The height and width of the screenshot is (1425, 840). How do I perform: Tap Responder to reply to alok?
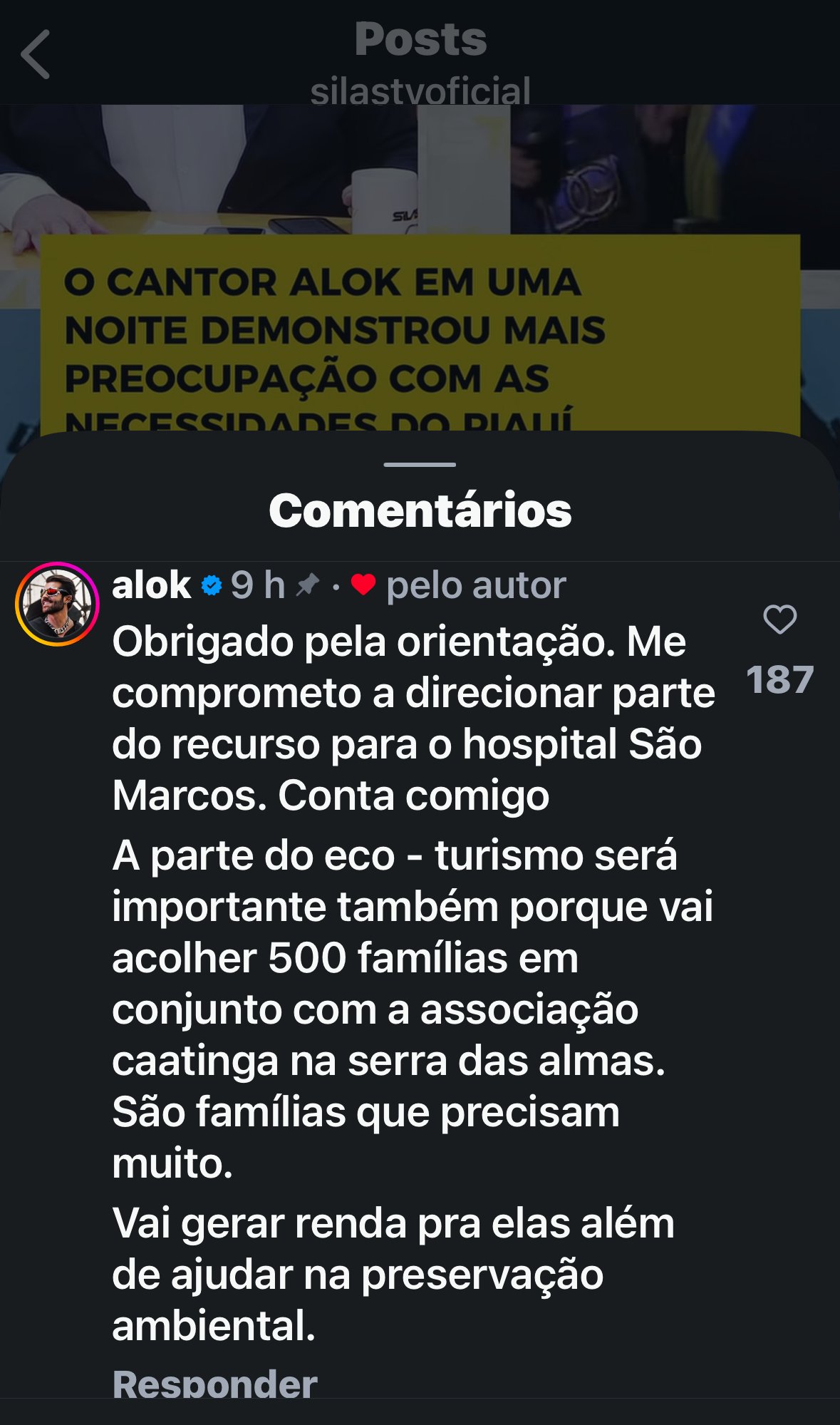click(214, 1384)
